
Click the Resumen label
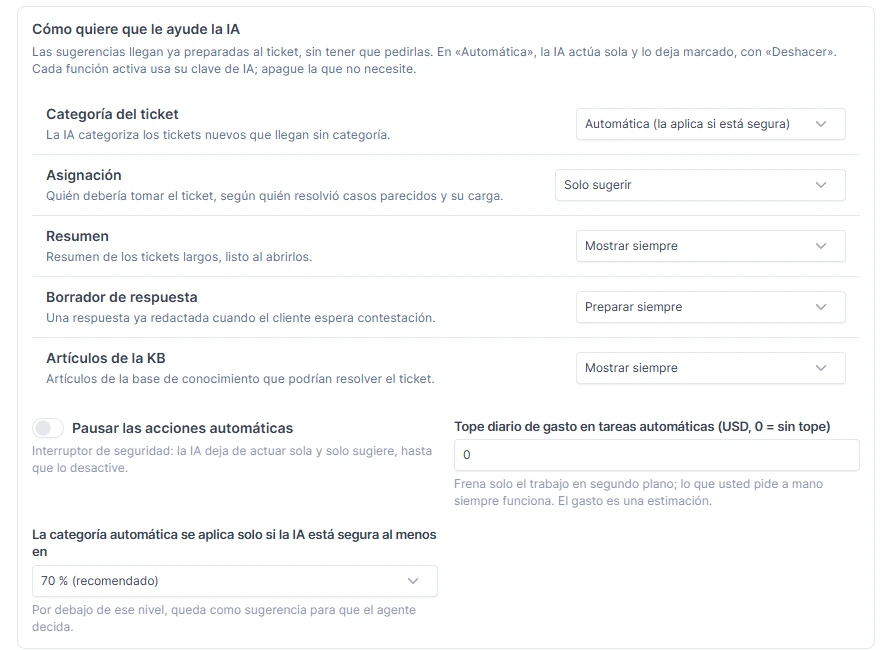click(x=77, y=236)
